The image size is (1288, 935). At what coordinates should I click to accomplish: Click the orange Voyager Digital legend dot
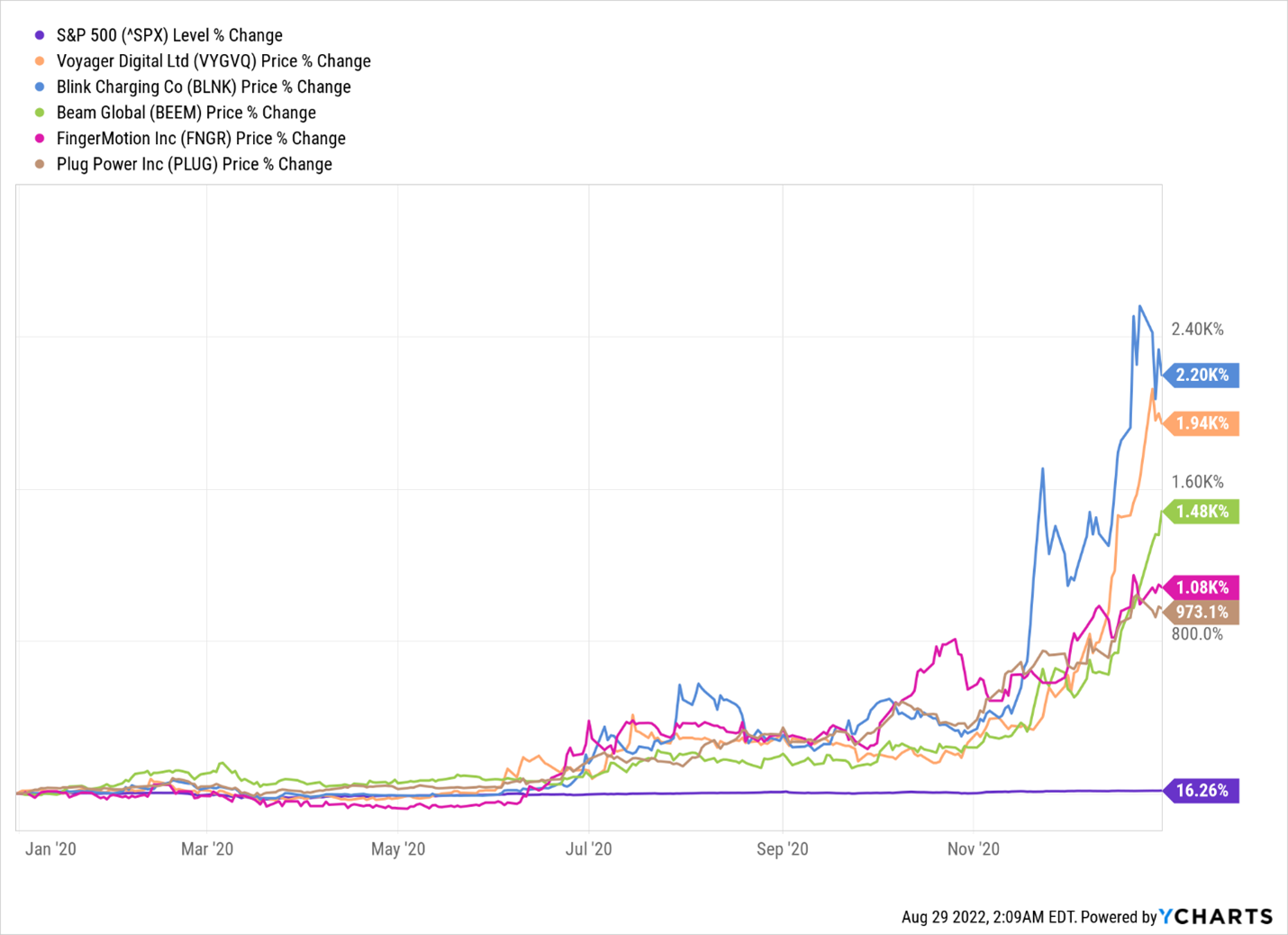pos(40,61)
